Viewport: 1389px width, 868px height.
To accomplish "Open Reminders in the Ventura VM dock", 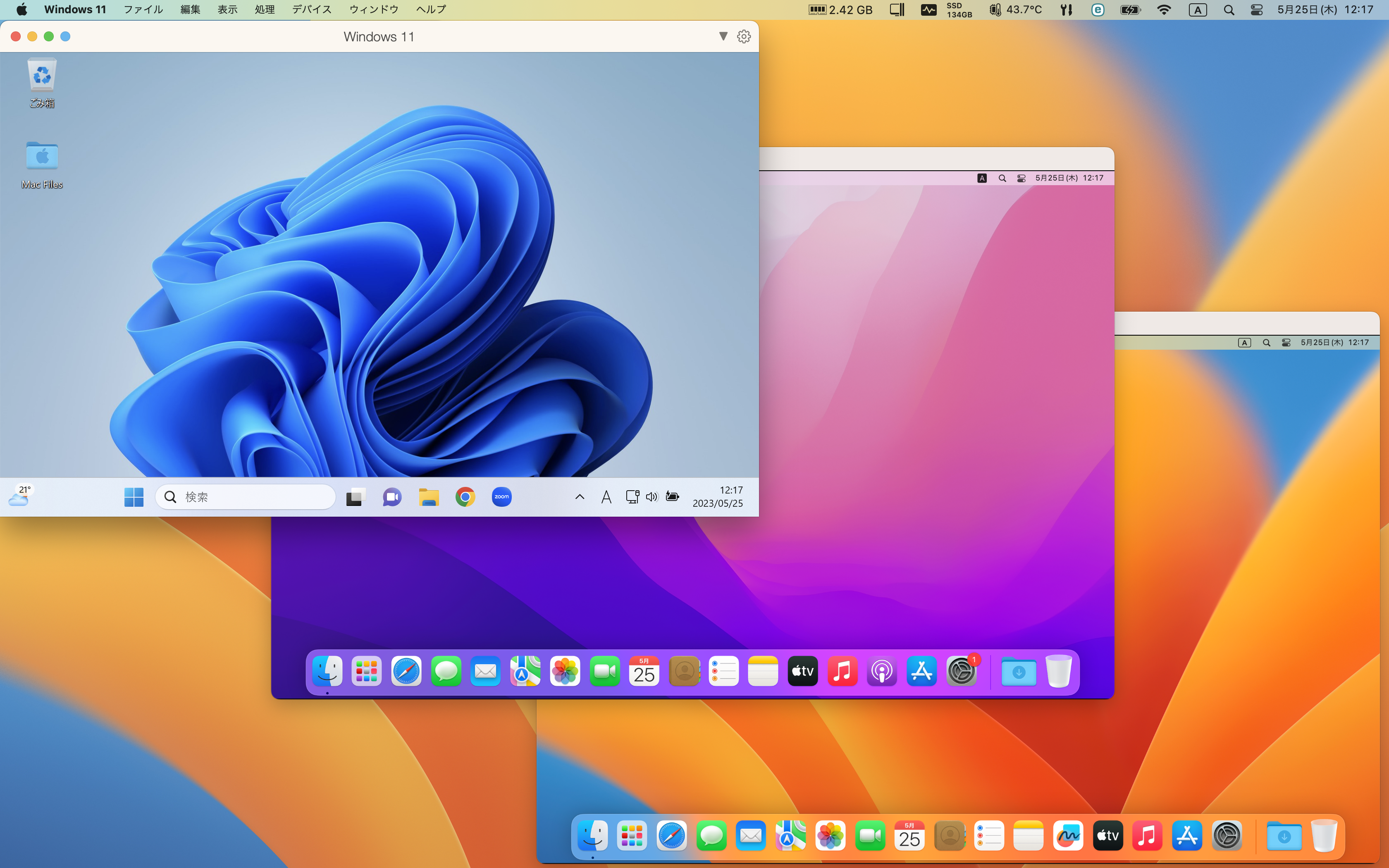I will tap(989, 836).
